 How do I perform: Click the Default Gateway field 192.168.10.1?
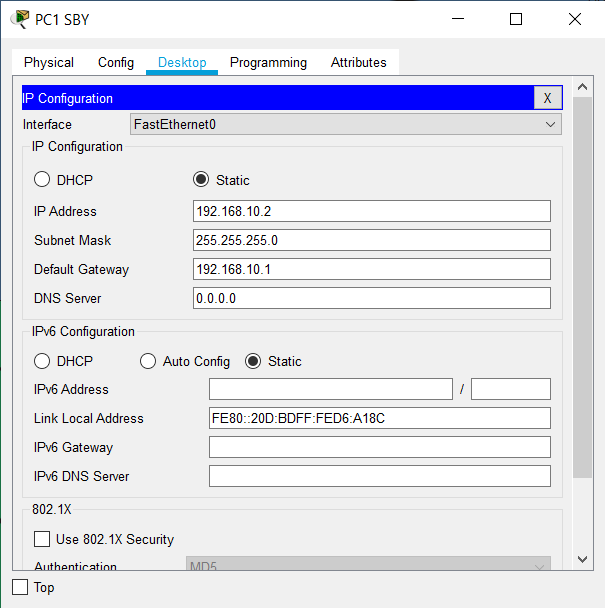(x=372, y=269)
